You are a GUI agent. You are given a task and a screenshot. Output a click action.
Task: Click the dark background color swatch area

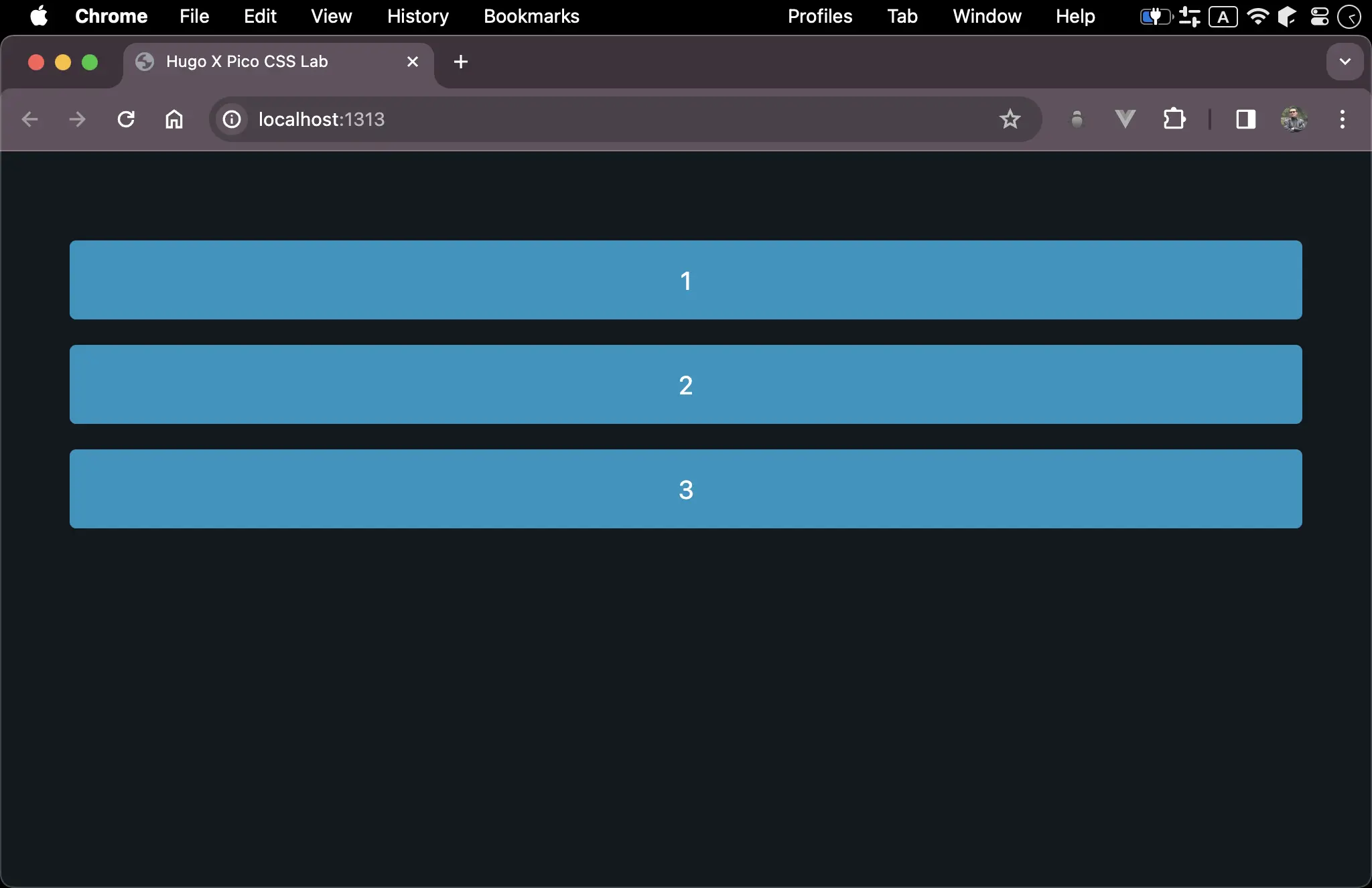click(686, 700)
